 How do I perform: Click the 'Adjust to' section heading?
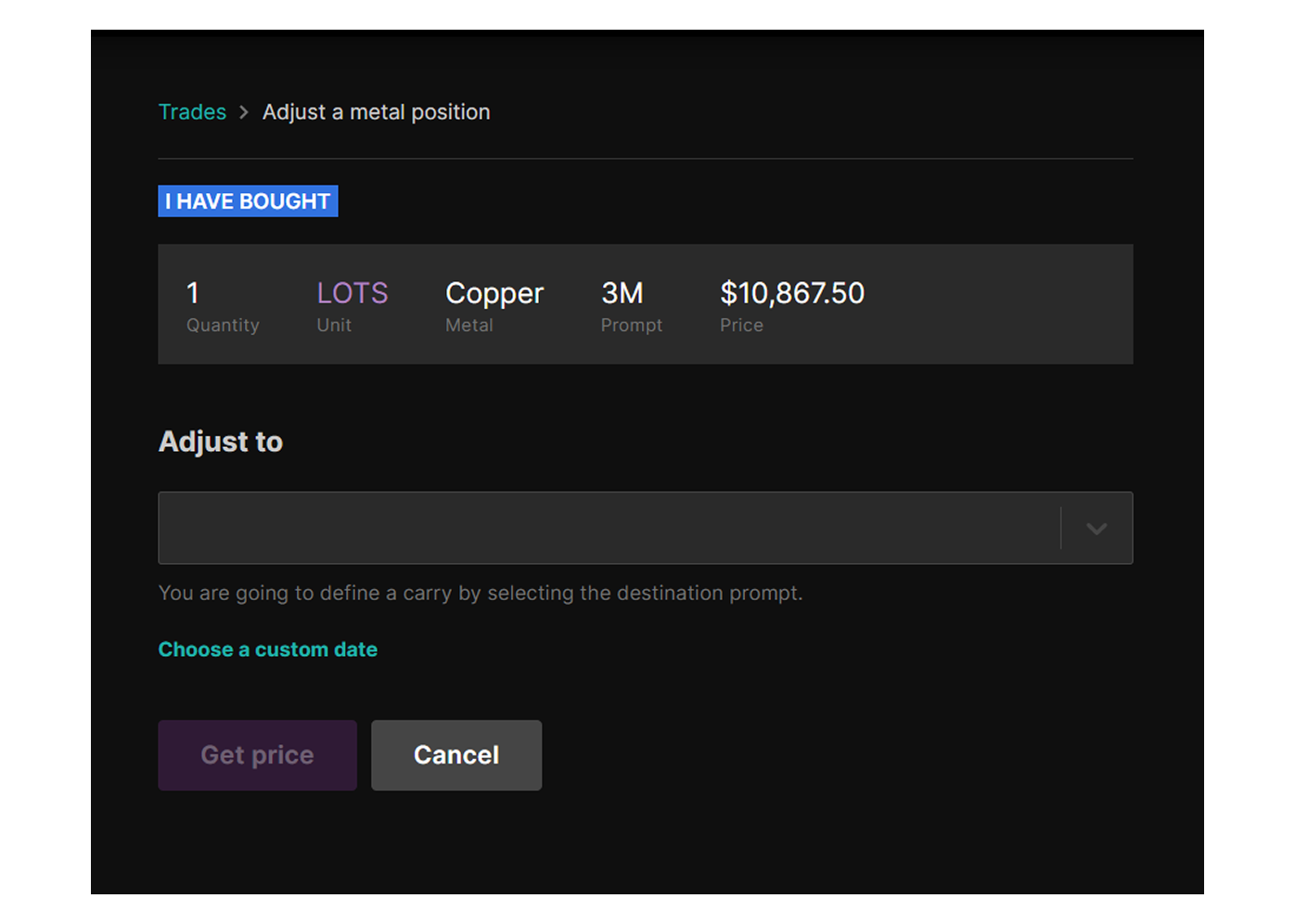tap(221, 442)
